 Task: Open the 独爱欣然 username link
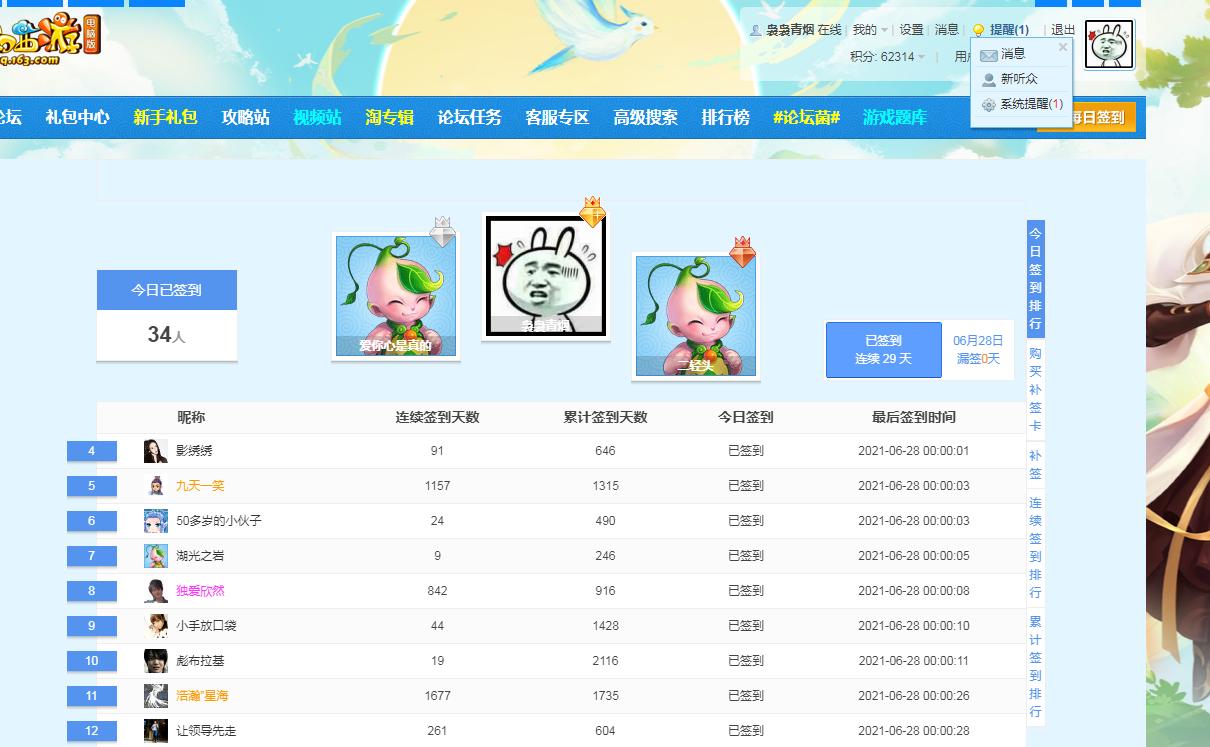coord(200,591)
